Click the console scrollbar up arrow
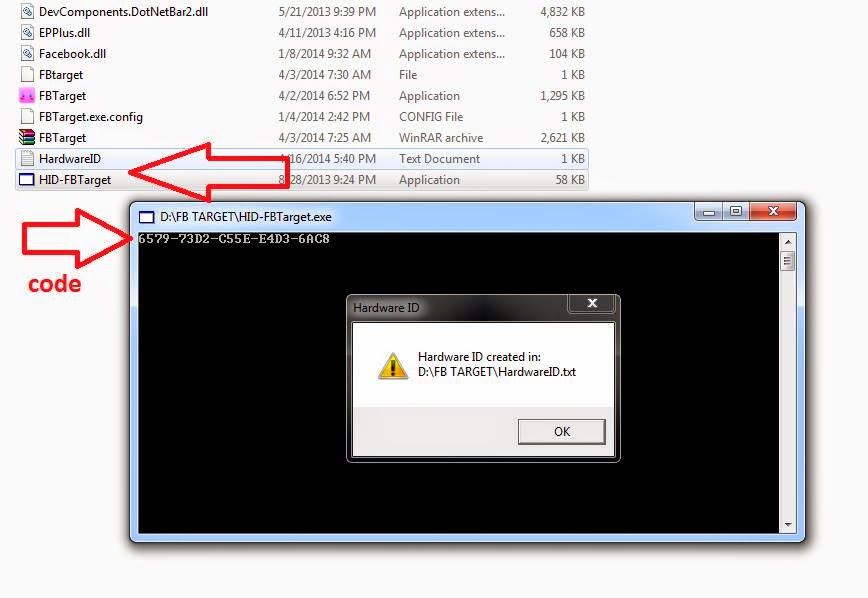Viewport: 868px width, 598px height. tap(788, 243)
